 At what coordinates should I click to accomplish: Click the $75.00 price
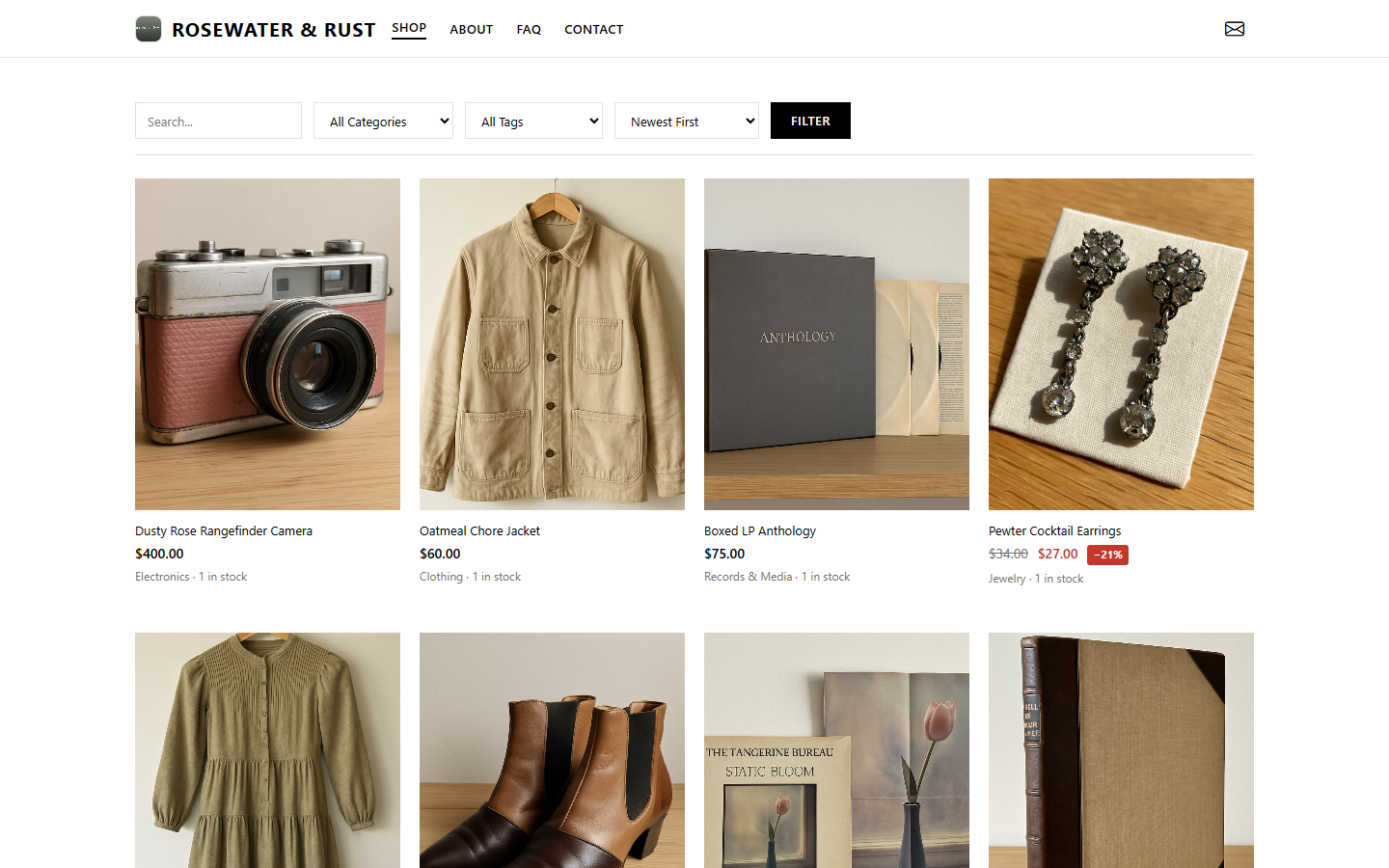tap(724, 554)
